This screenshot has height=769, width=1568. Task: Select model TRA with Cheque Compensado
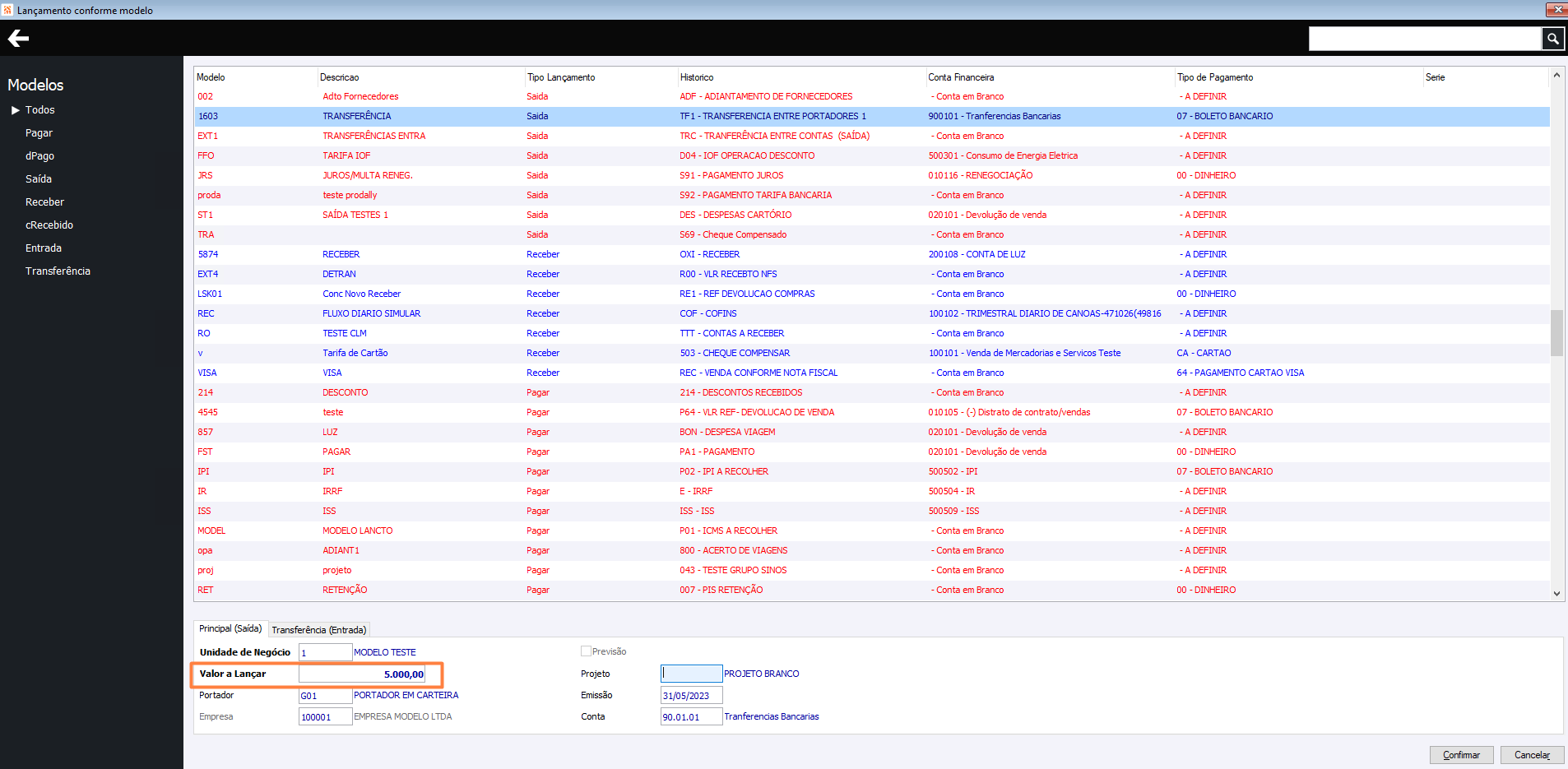tap(872, 235)
